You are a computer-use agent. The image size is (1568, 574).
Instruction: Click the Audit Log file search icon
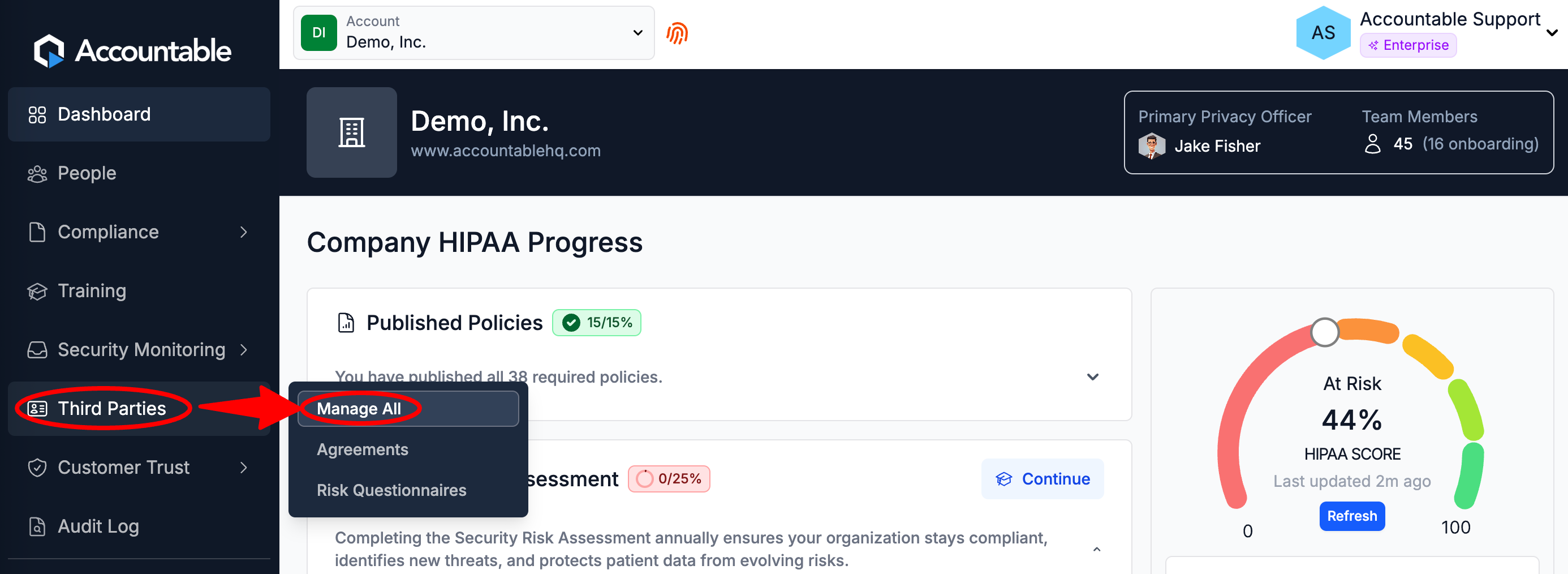[x=37, y=526]
